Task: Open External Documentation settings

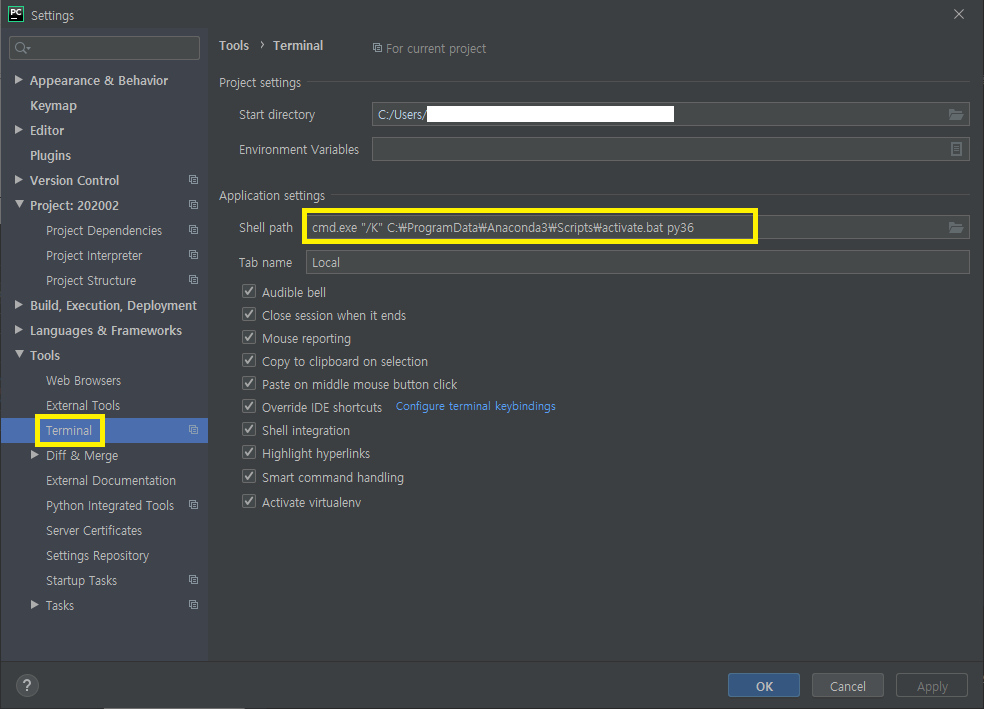Action: point(110,481)
